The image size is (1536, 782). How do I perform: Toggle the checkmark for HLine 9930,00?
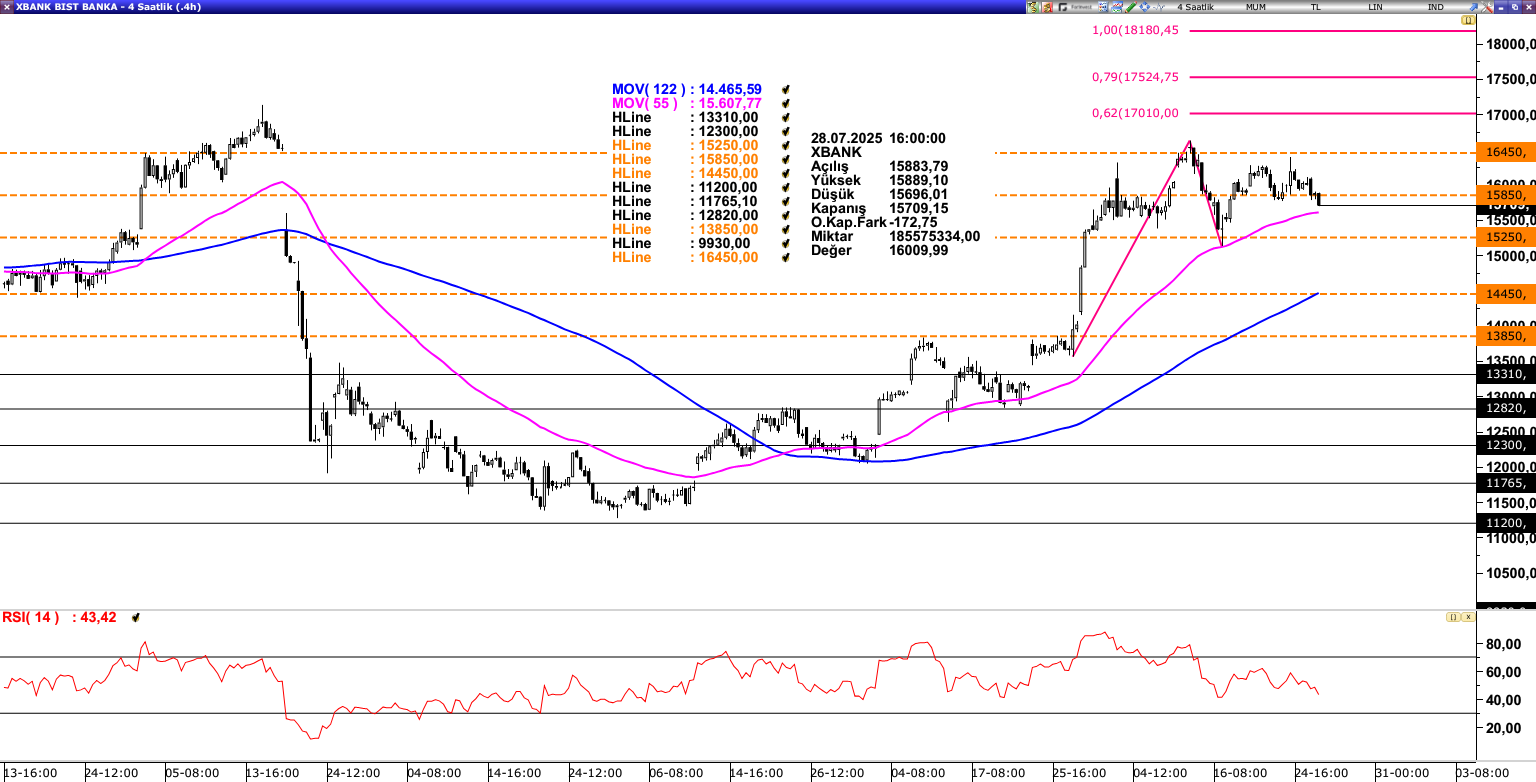click(x=786, y=243)
